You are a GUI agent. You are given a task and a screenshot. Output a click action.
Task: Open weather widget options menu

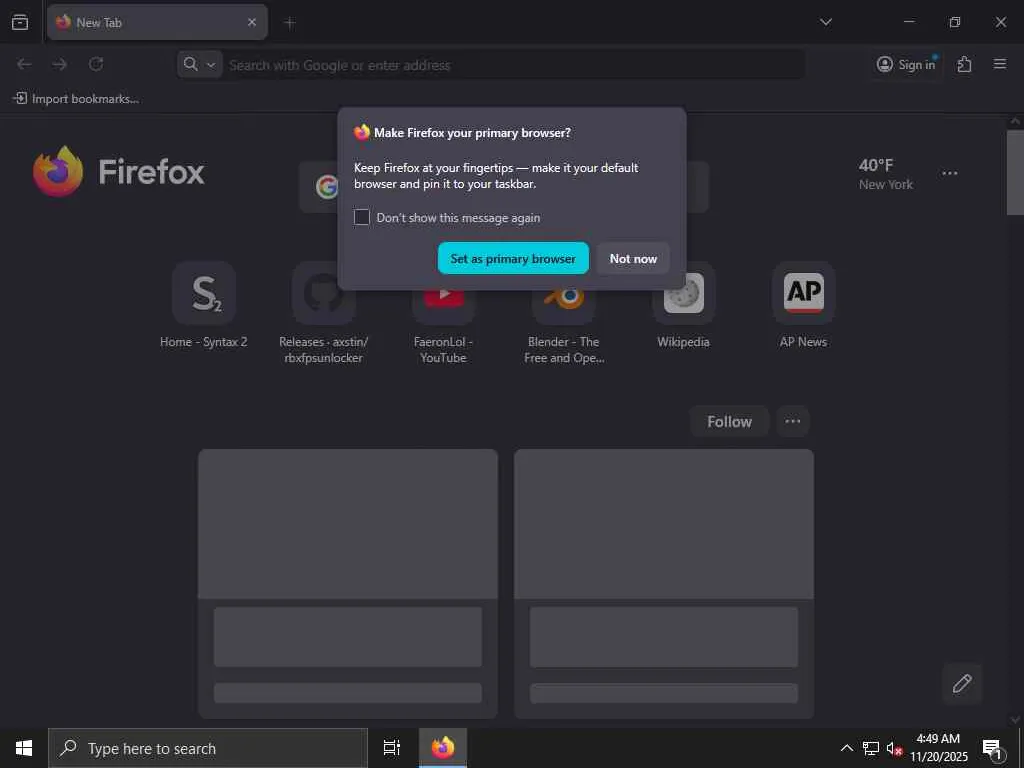pyautogui.click(x=950, y=173)
